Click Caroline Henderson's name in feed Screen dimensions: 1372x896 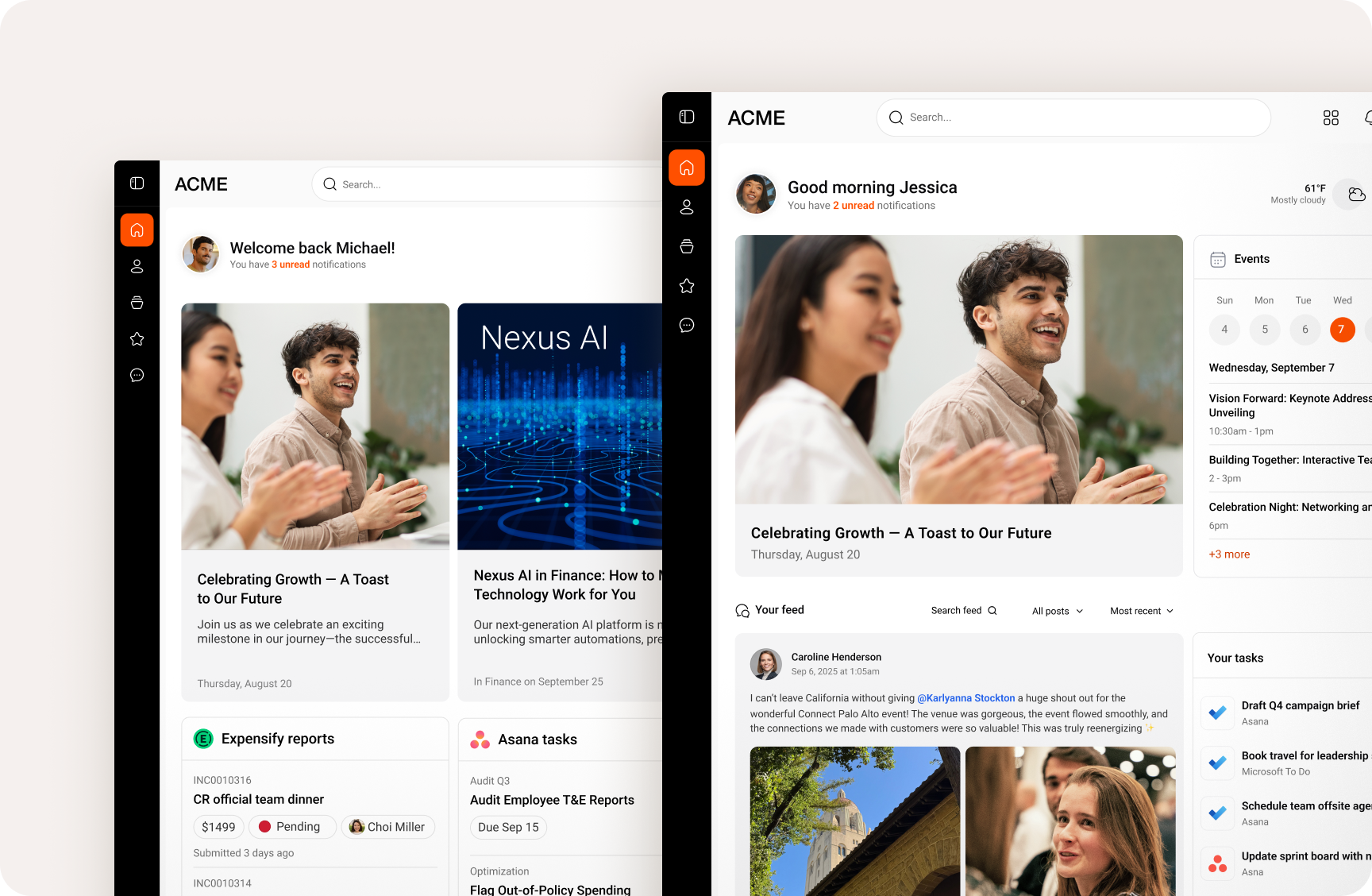[836, 657]
